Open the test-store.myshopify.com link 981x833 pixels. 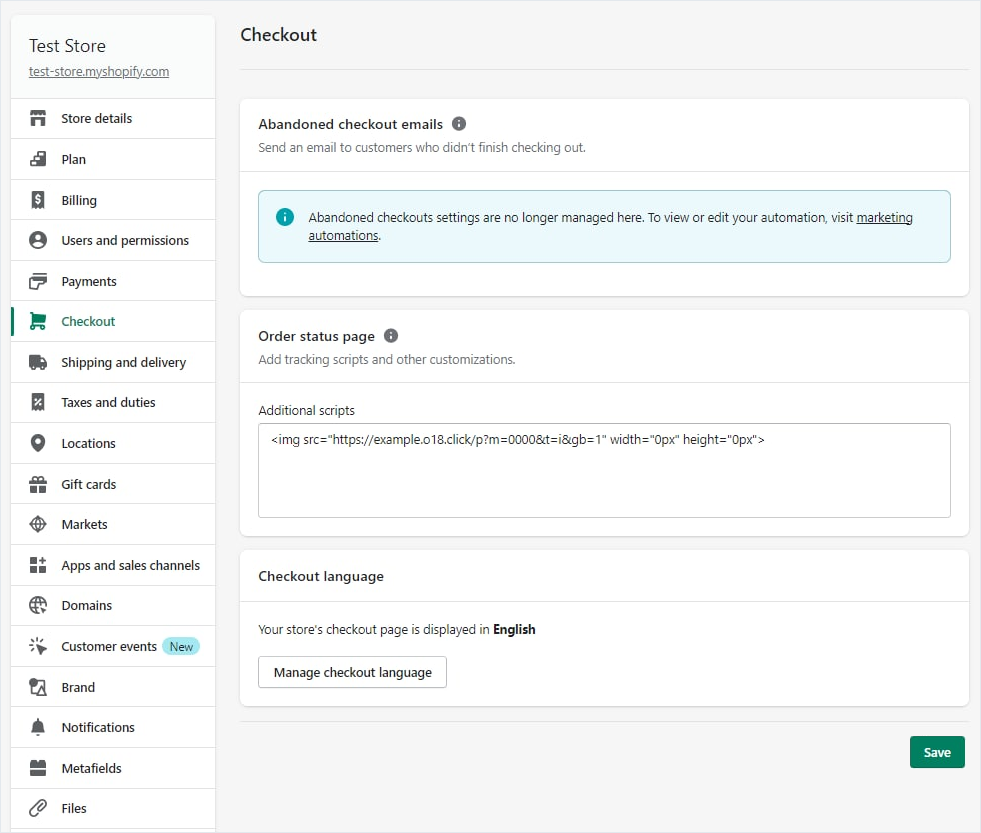coord(99,72)
